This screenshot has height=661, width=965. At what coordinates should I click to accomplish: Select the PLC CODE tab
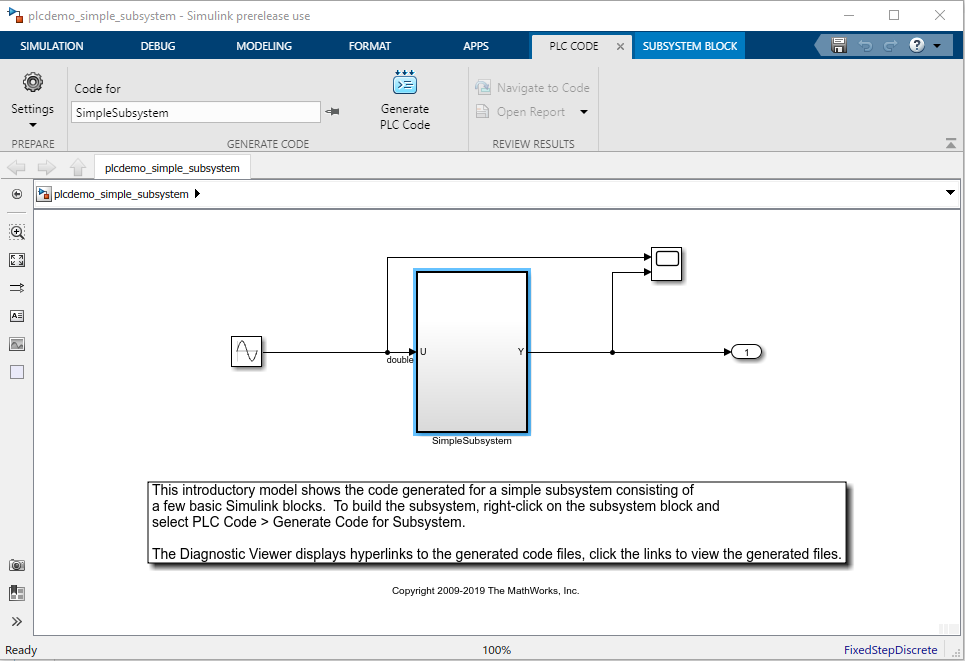tap(574, 46)
